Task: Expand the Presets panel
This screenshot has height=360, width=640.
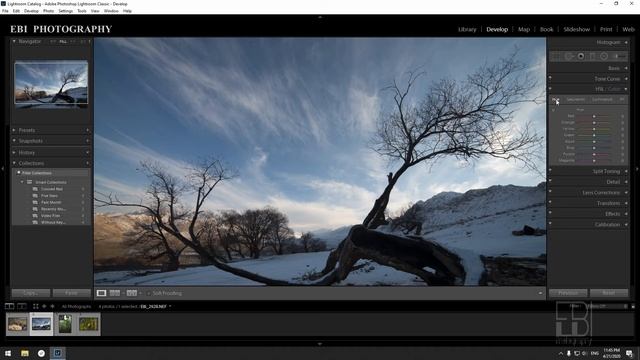Action: tap(14, 130)
